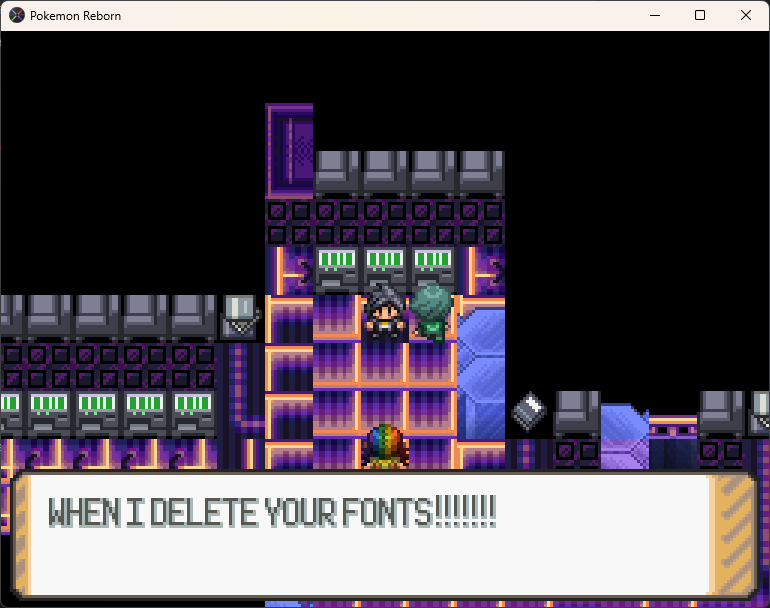Click the "Pokemon Reborn" window title text
This screenshot has height=608, width=770.
pyautogui.click(x=75, y=16)
